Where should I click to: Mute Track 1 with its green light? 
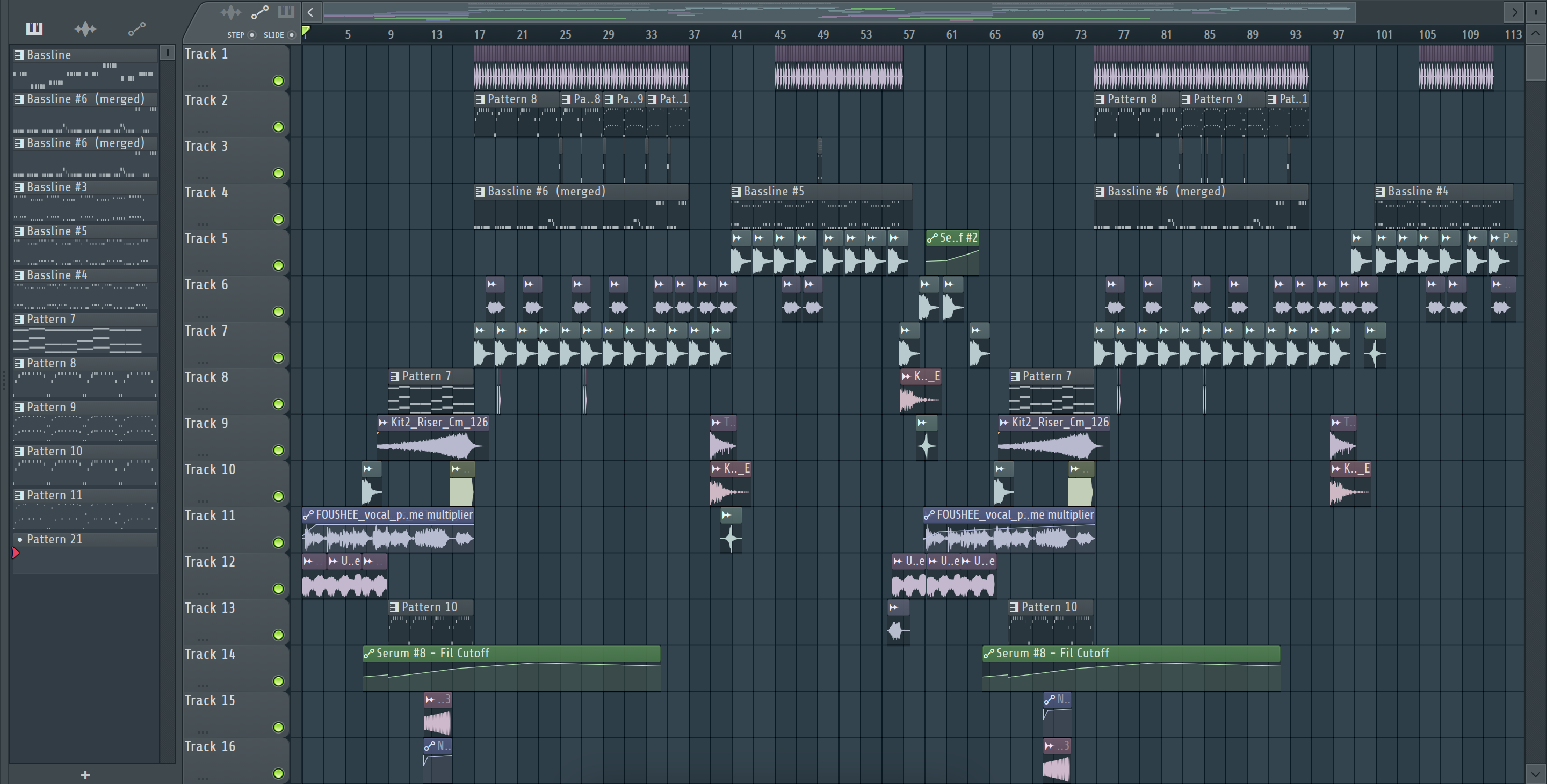[x=278, y=81]
